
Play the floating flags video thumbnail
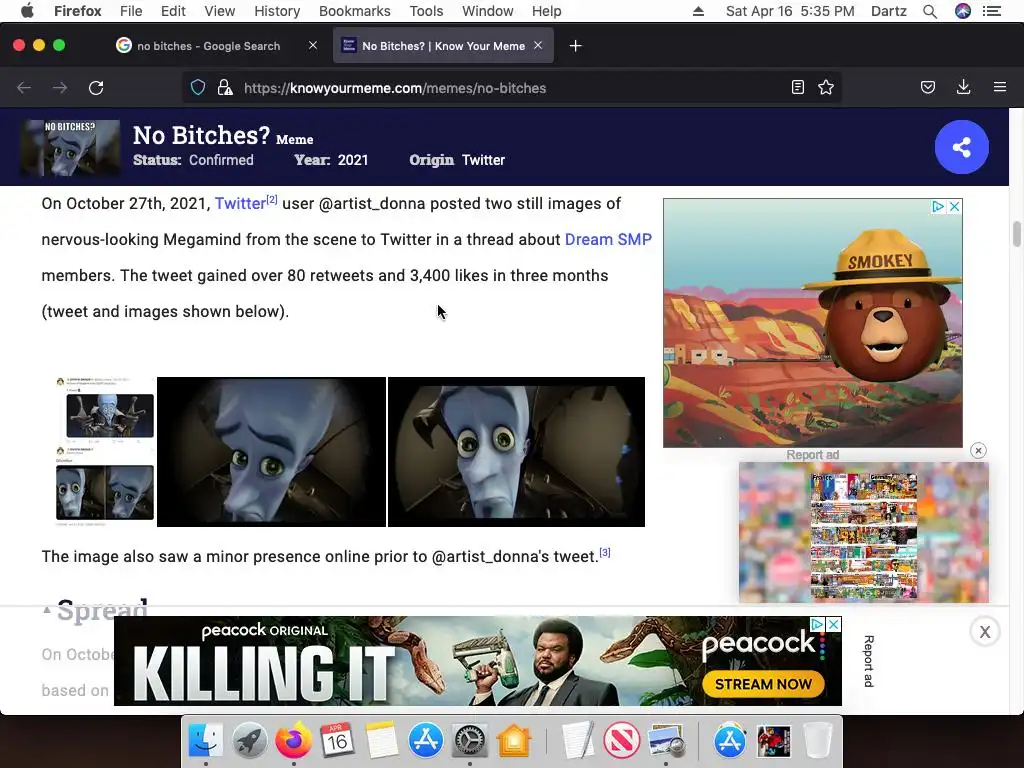863,532
